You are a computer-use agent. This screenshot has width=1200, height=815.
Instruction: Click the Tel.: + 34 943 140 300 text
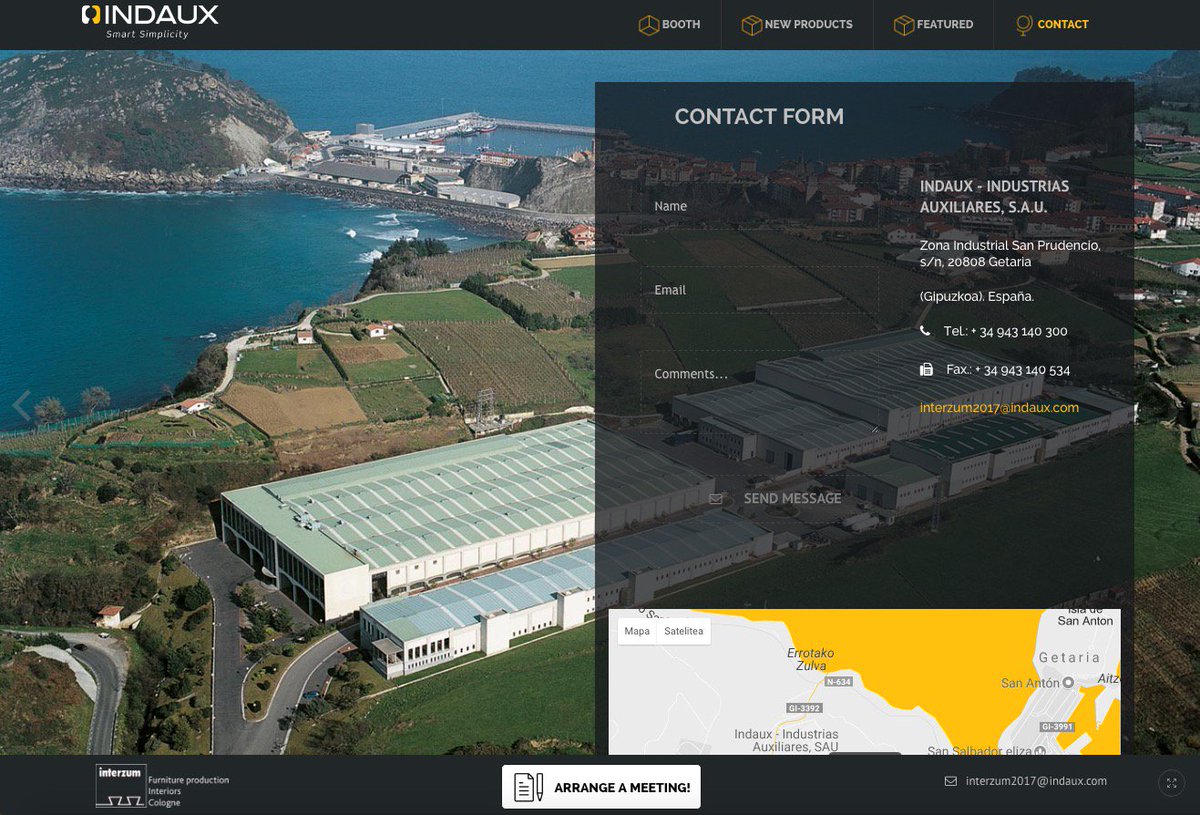tap(1005, 331)
